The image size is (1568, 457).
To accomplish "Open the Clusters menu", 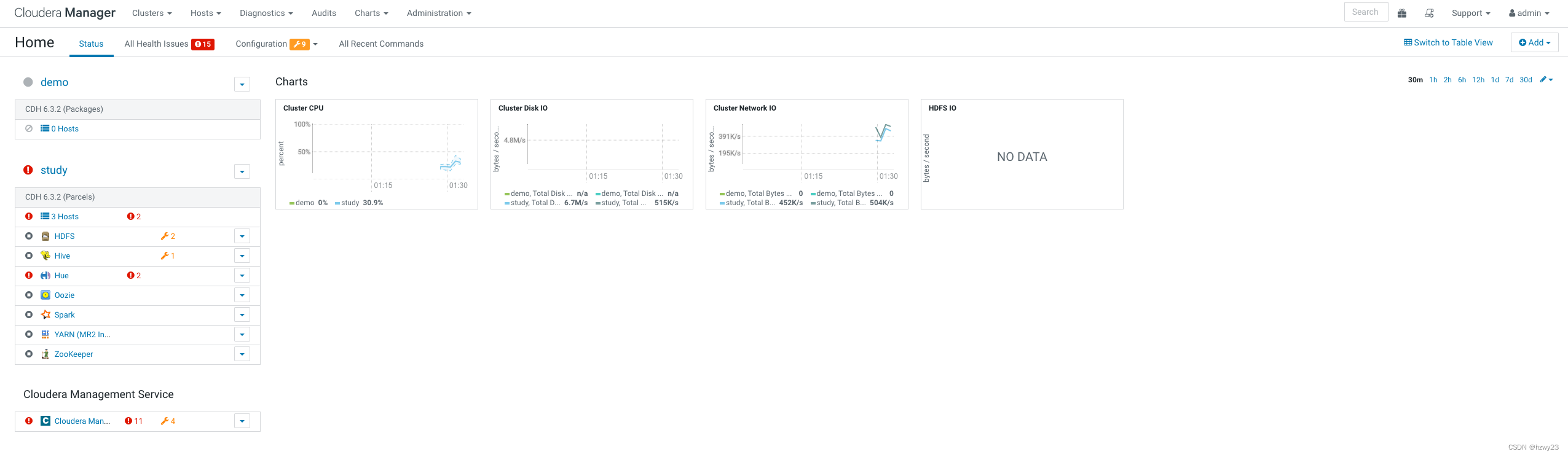I will tap(152, 13).
